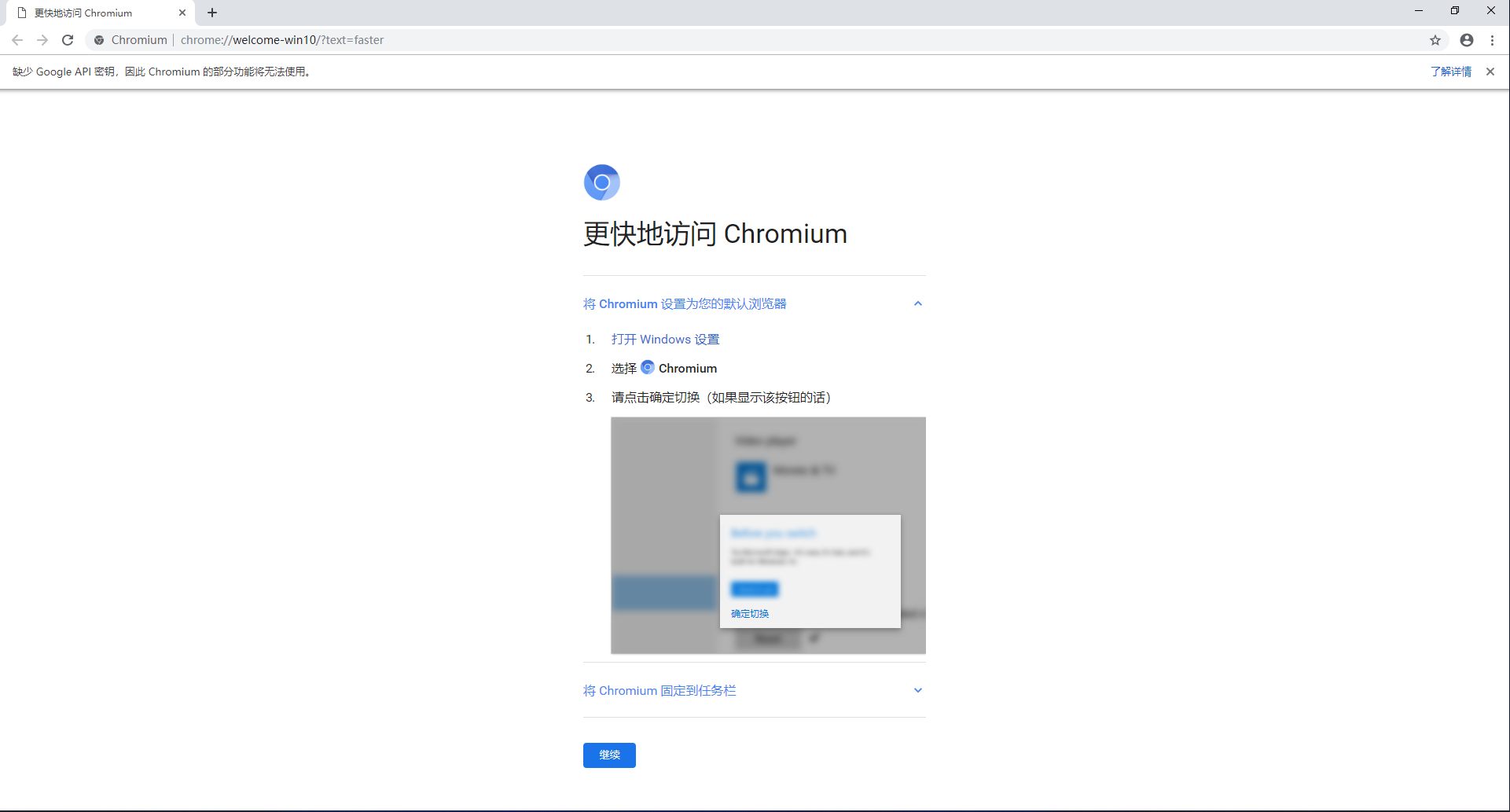Click the 了解详情 link
The width and height of the screenshot is (1510, 812).
click(x=1451, y=72)
